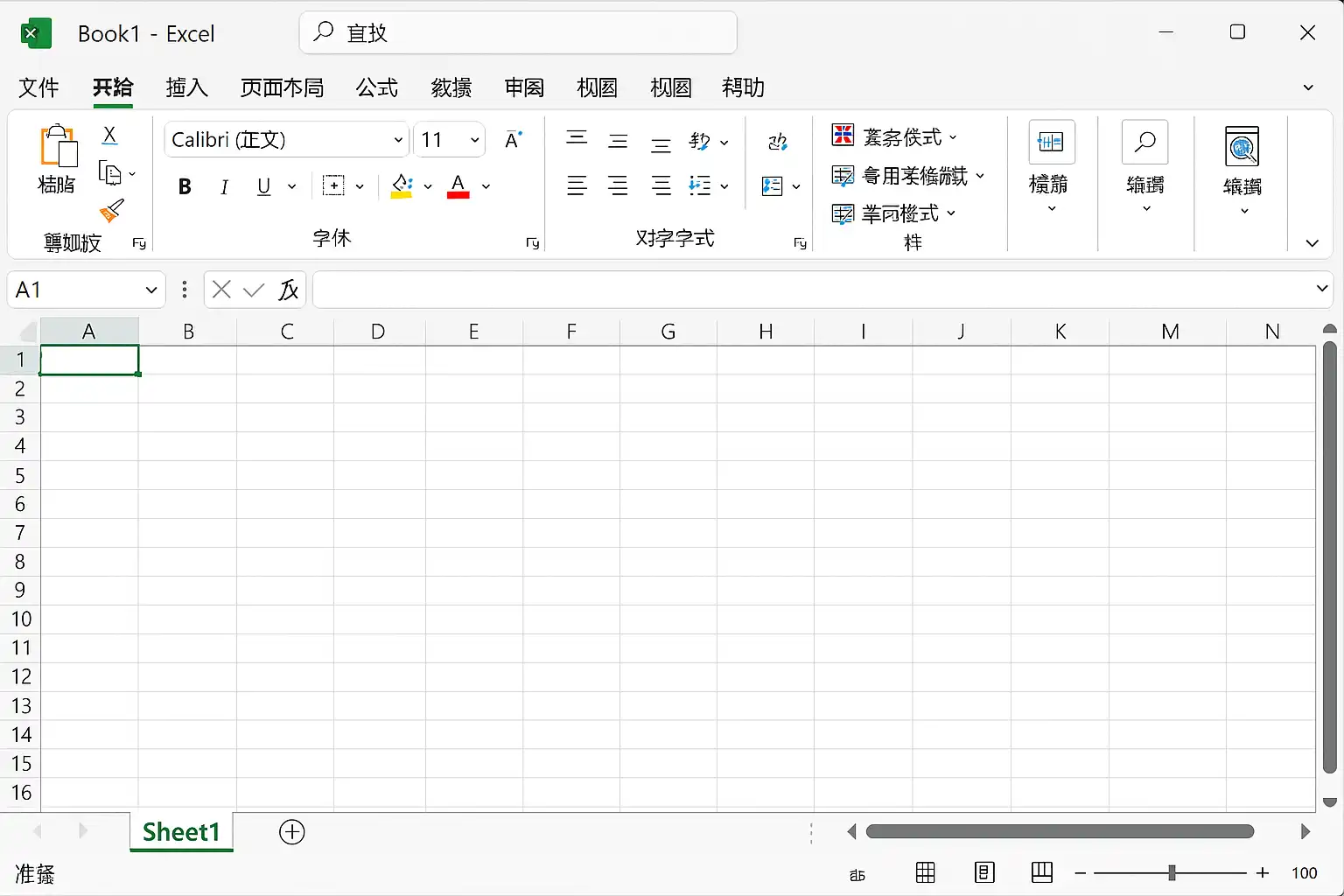Click the Insert Function fx icon
The height and width of the screenshot is (896, 1344).
tap(288, 290)
